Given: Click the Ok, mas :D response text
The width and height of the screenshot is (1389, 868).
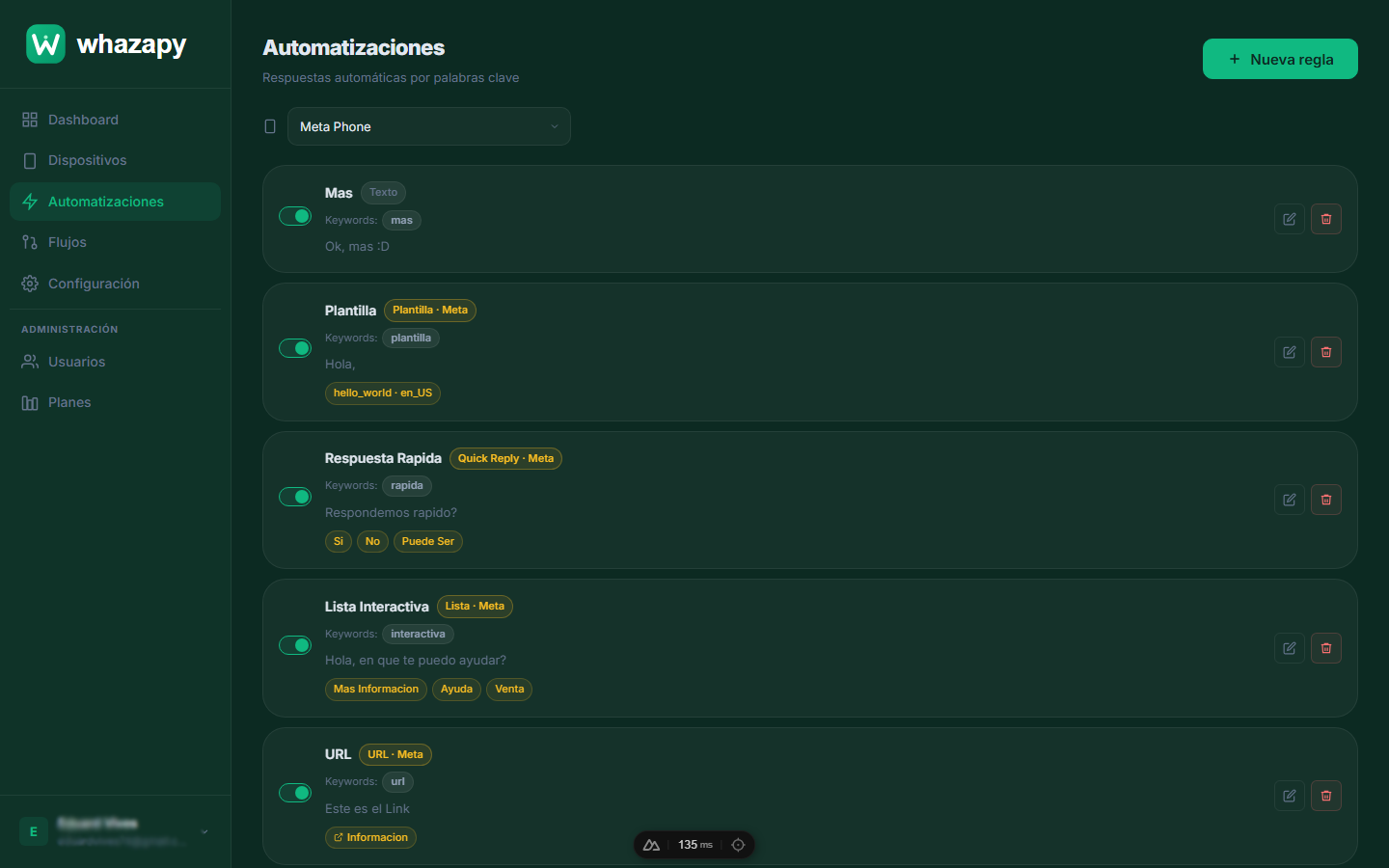Looking at the screenshot, I should pos(357,246).
